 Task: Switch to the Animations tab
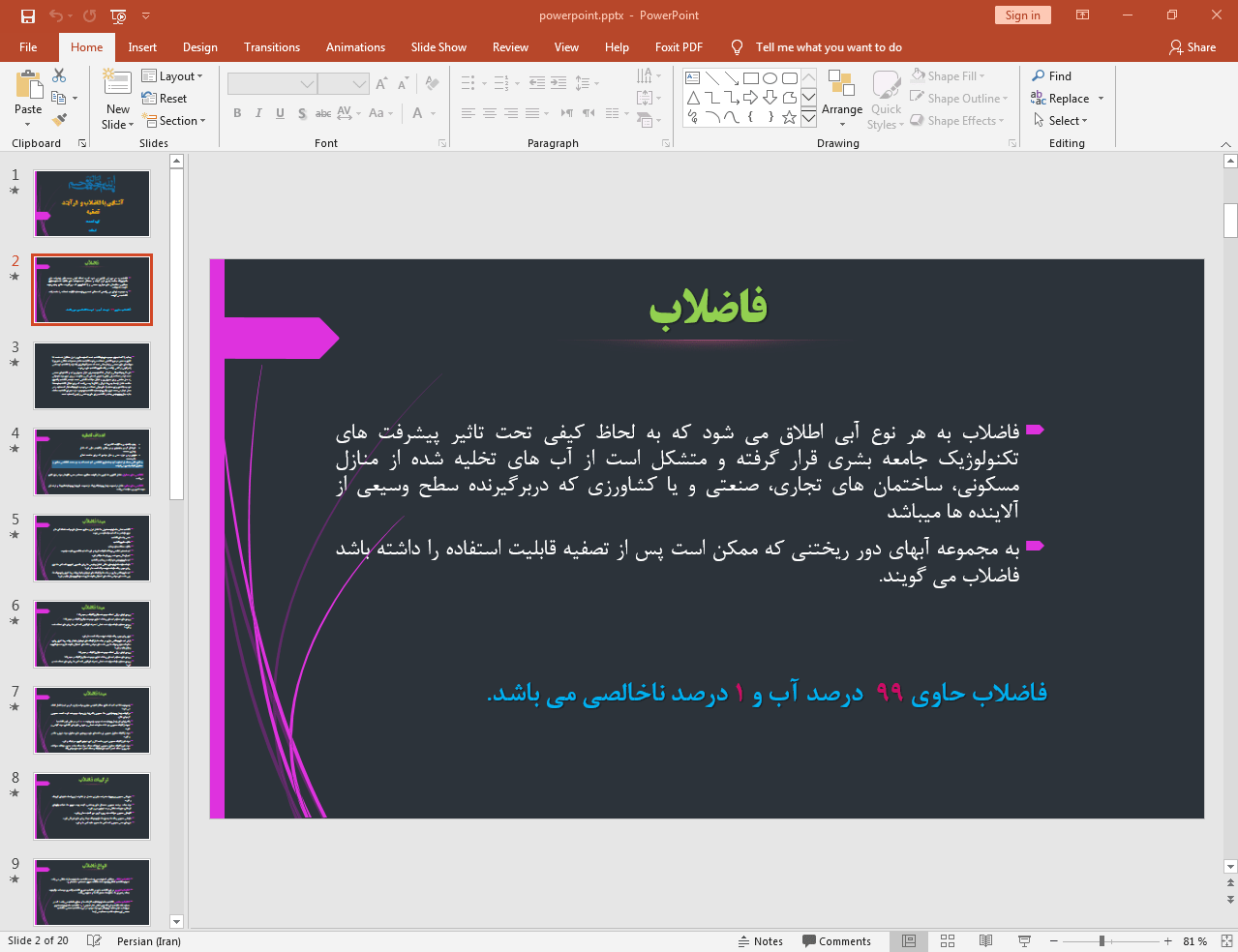click(x=355, y=46)
